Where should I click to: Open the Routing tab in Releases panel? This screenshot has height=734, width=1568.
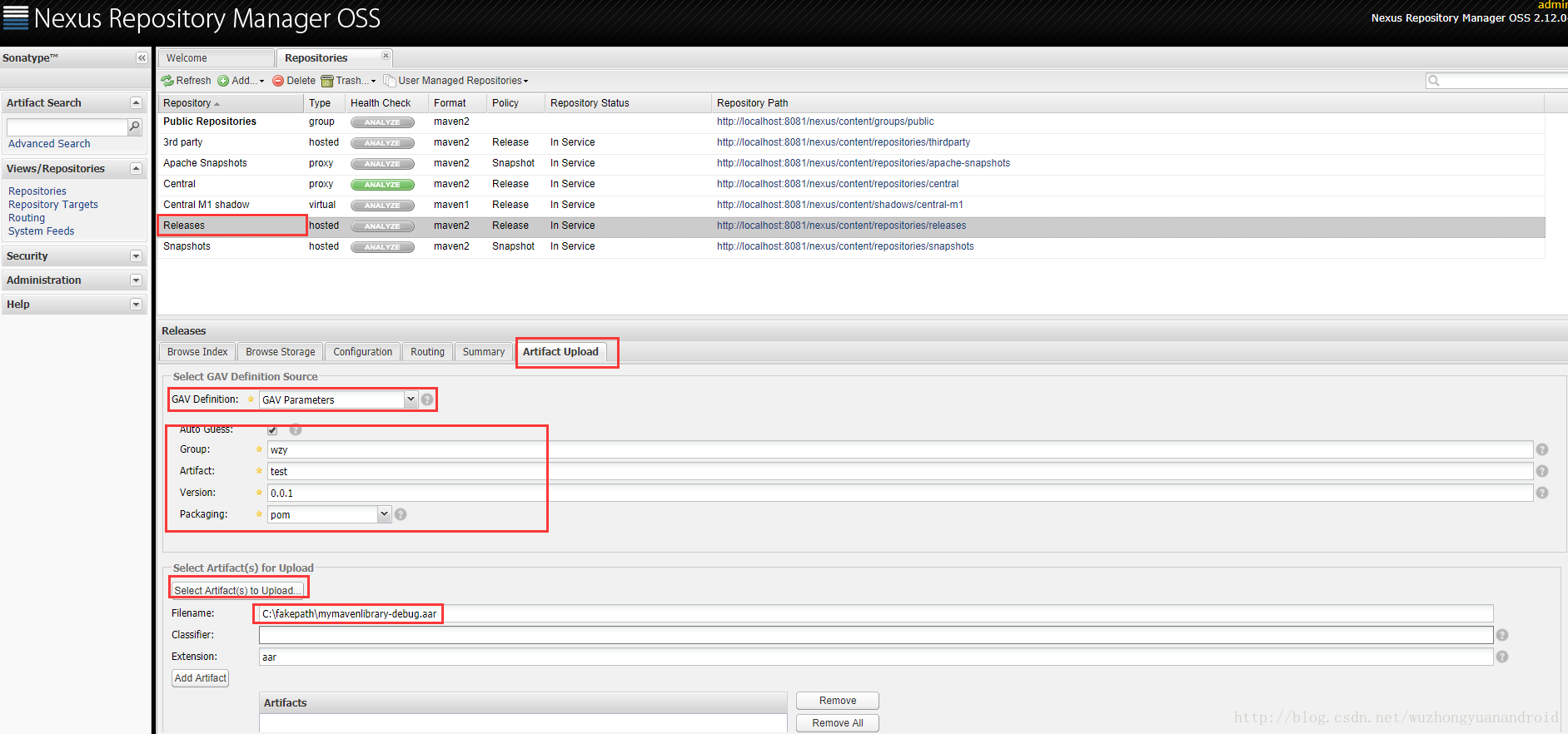(x=427, y=352)
